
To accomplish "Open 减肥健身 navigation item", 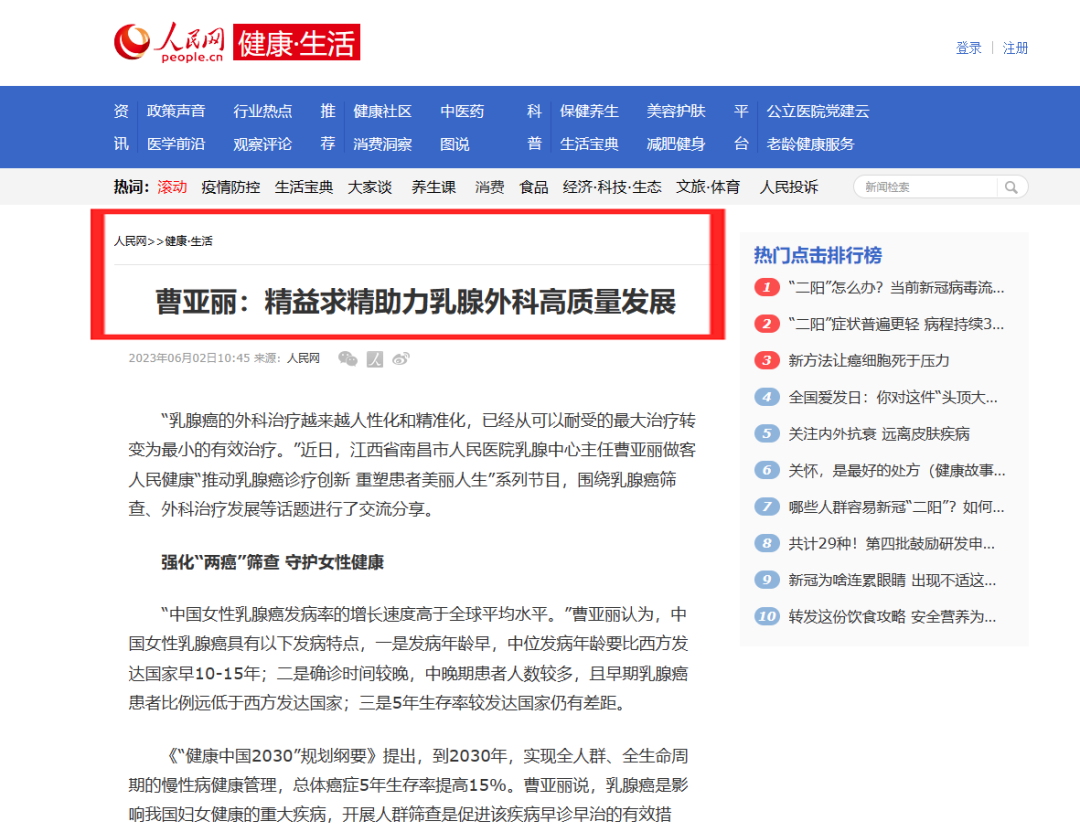I will click(676, 144).
